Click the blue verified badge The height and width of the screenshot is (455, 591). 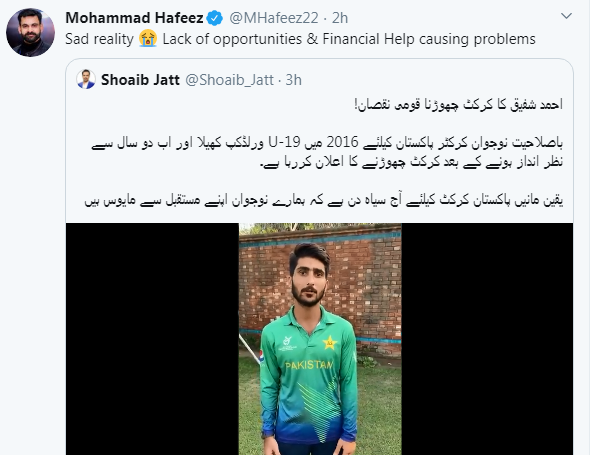point(215,18)
